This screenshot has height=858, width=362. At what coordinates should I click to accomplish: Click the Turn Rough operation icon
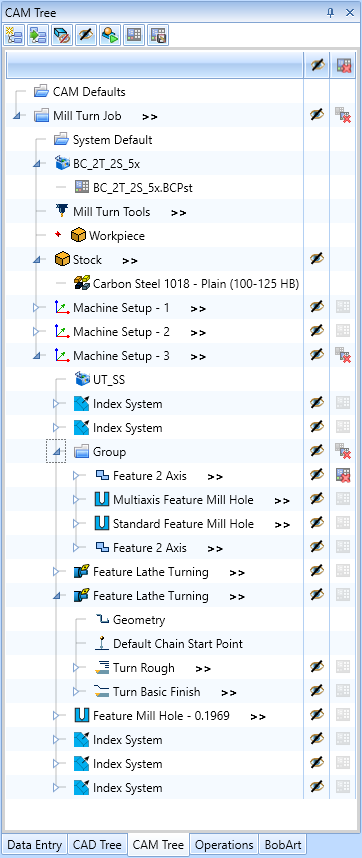(102, 668)
